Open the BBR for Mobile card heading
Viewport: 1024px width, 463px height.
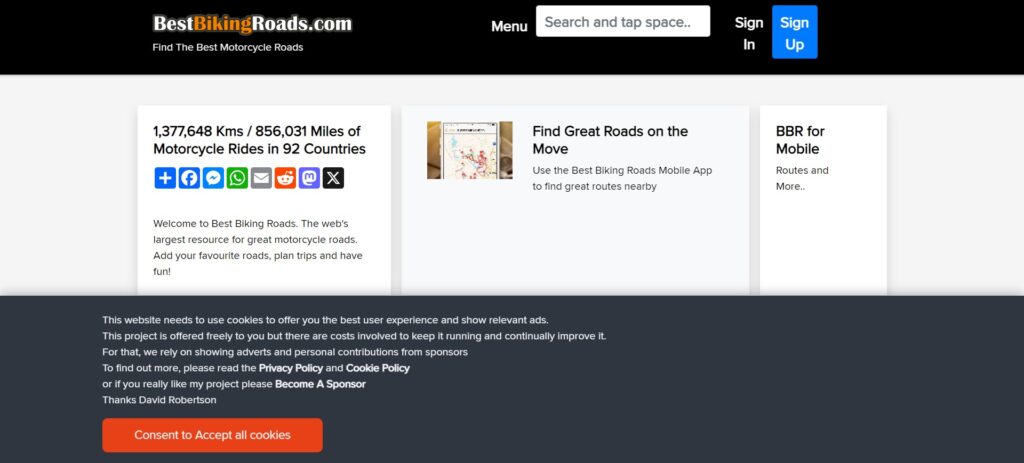[x=800, y=140]
